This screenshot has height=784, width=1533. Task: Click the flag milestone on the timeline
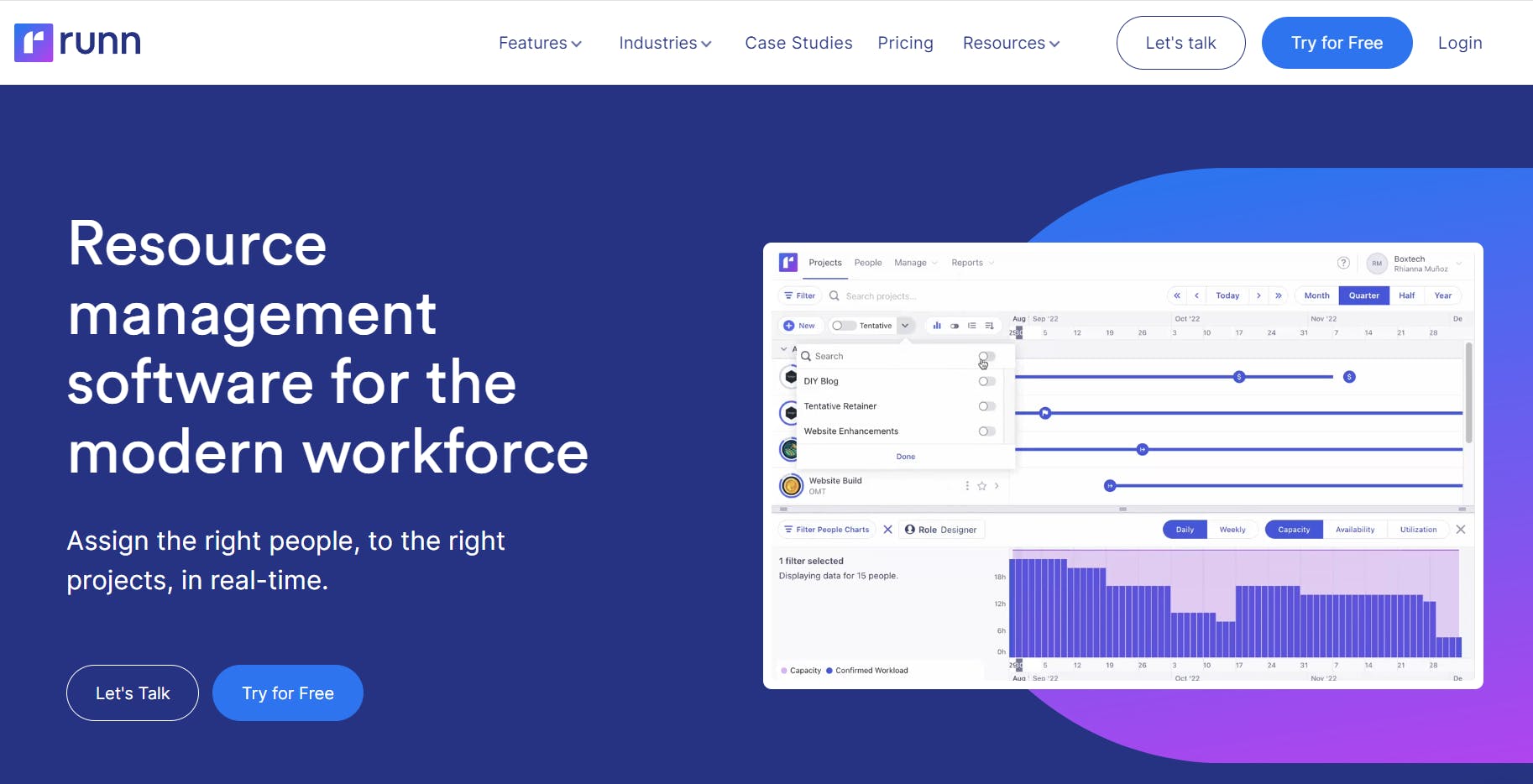click(x=1045, y=413)
